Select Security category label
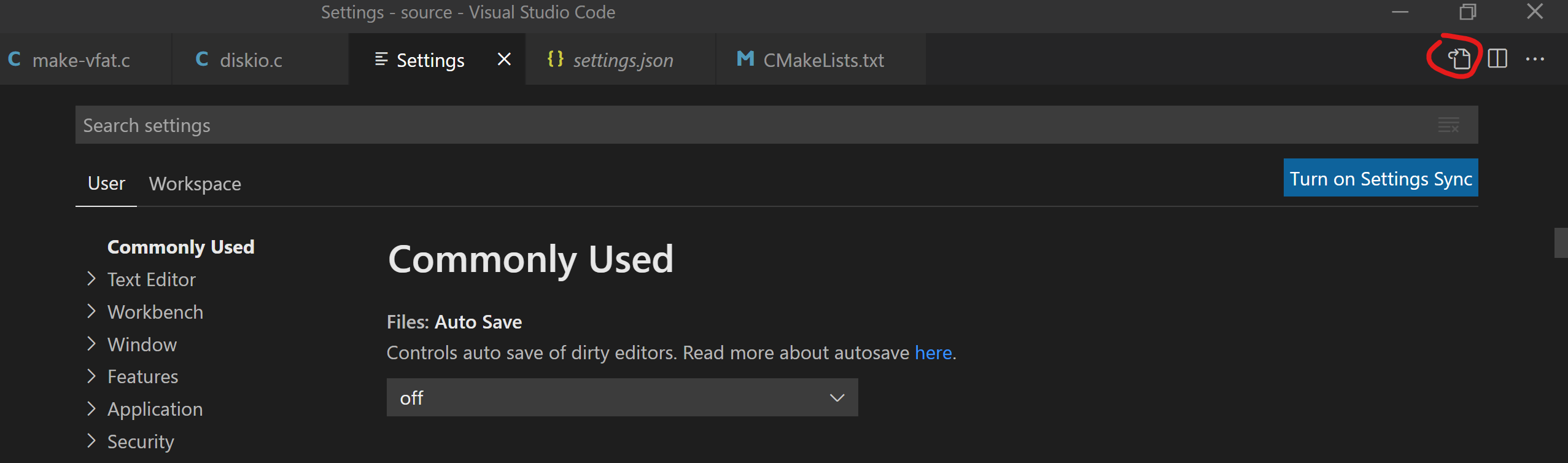The image size is (1568, 463). (141, 442)
